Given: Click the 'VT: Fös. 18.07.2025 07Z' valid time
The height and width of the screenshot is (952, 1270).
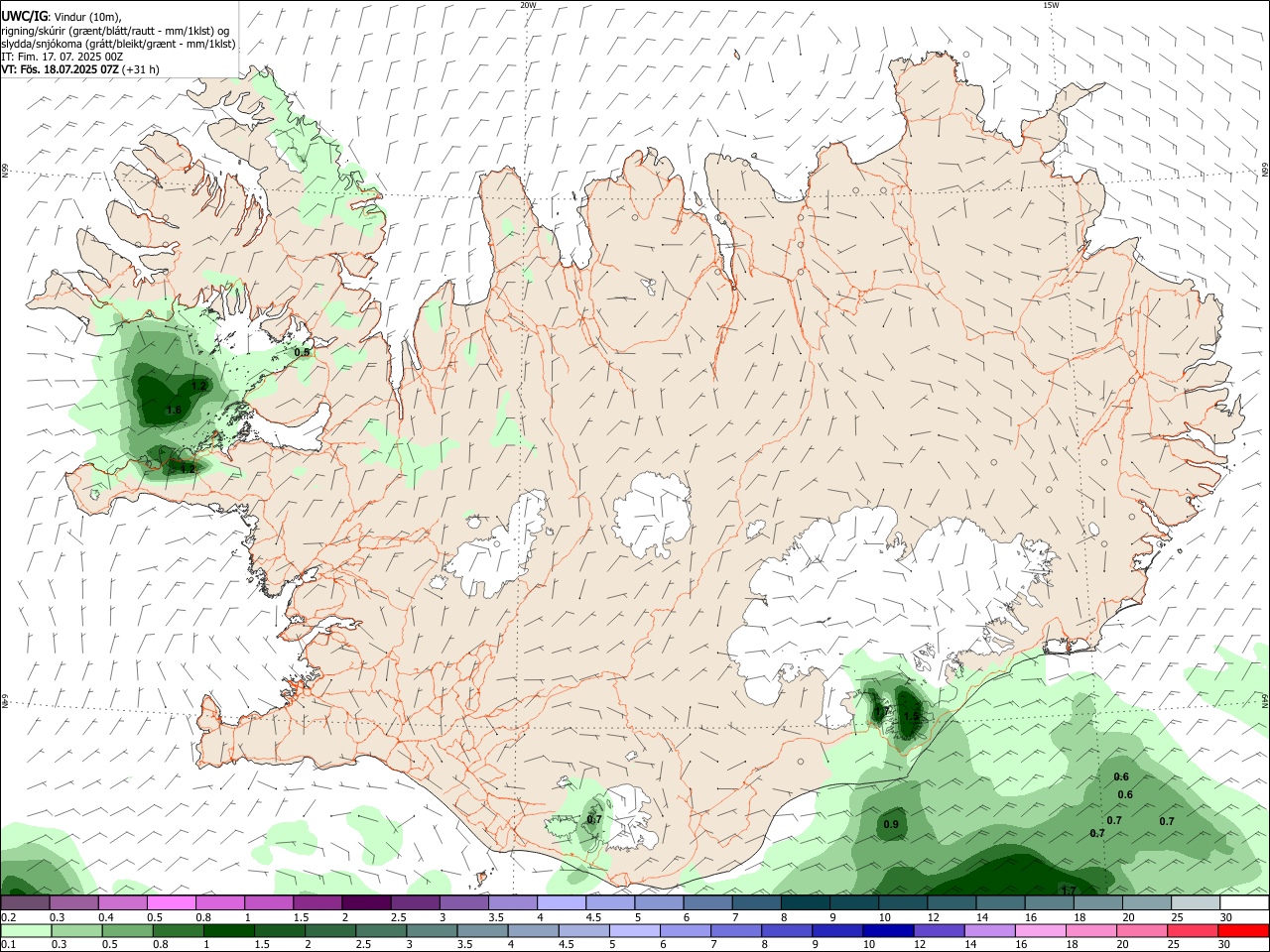Looking at the screenshot, I should point(60,69).
